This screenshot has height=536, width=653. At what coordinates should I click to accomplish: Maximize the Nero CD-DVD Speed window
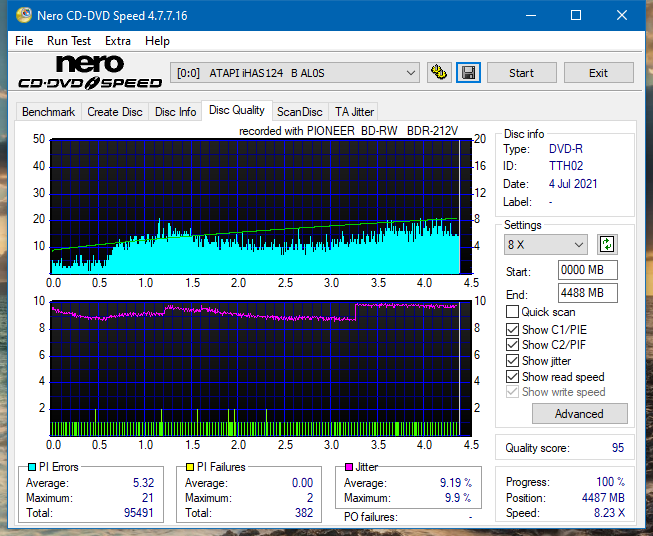(576, 15)
